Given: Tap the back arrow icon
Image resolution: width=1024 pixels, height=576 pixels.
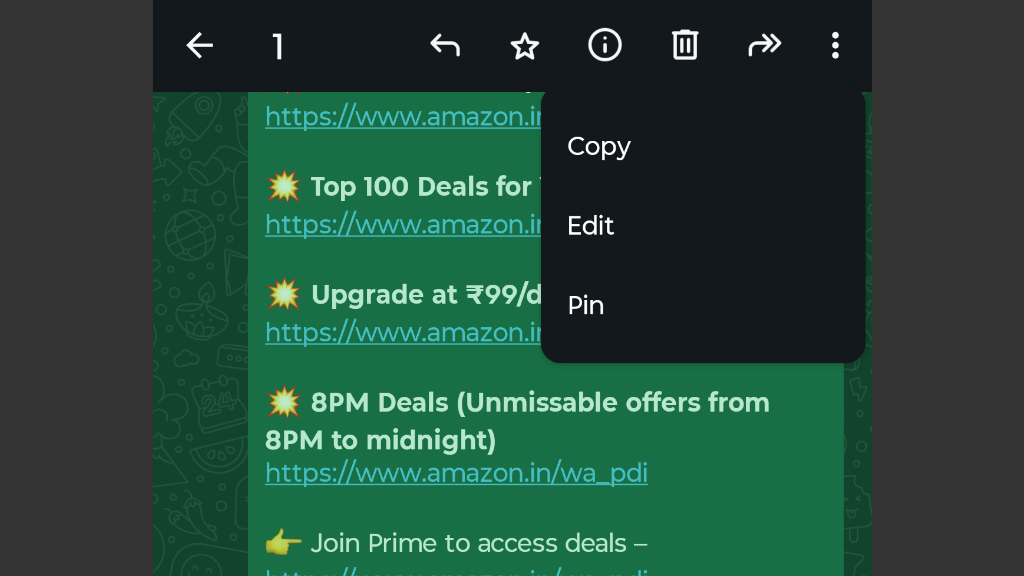Looking at the screenshot, I should (x=199, y=46).
